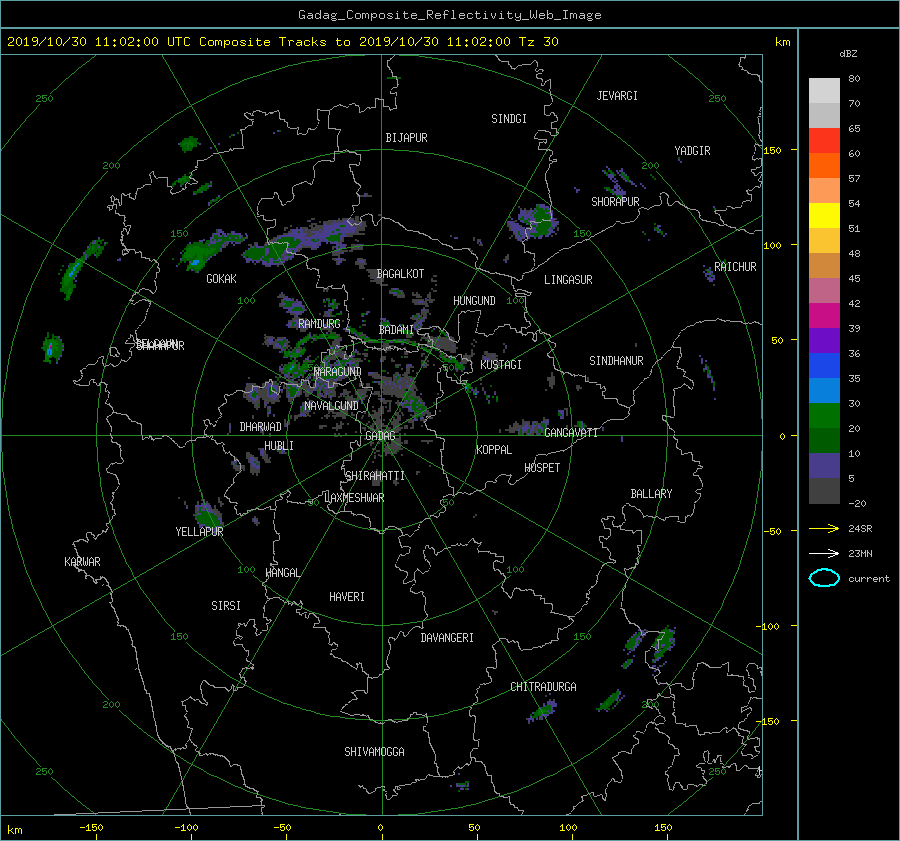Click the JEVARGI city label

tap(617, 96)
